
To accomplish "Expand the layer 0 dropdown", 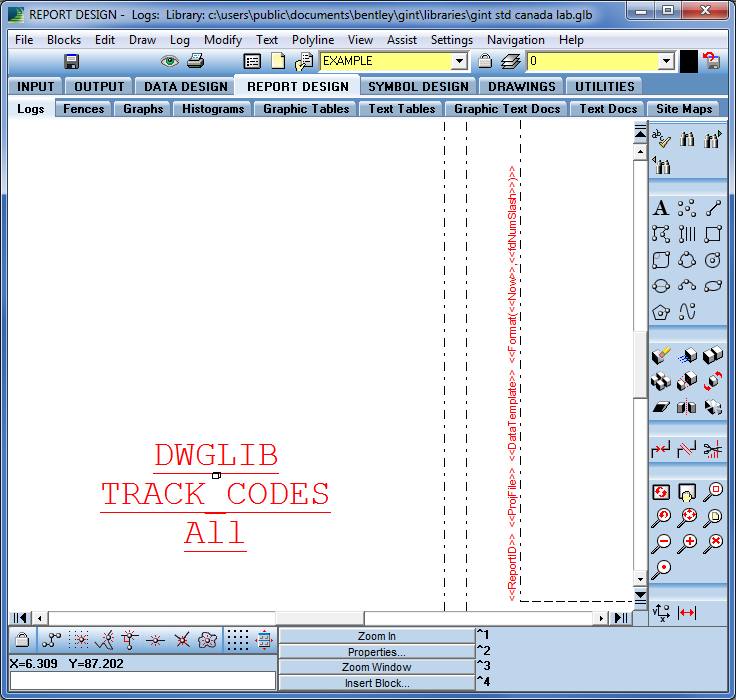I will coord(666,61).
